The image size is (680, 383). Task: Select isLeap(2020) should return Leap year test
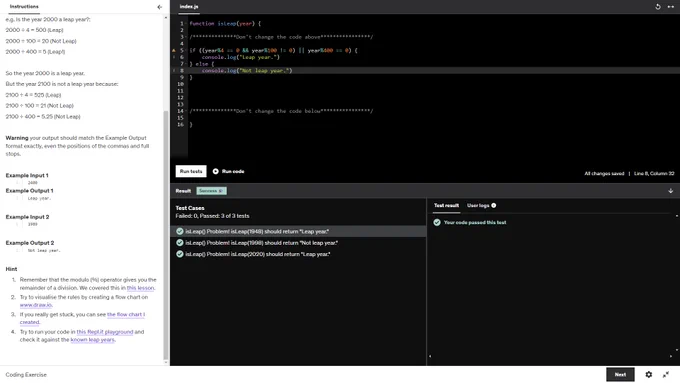tap(298, 254)
